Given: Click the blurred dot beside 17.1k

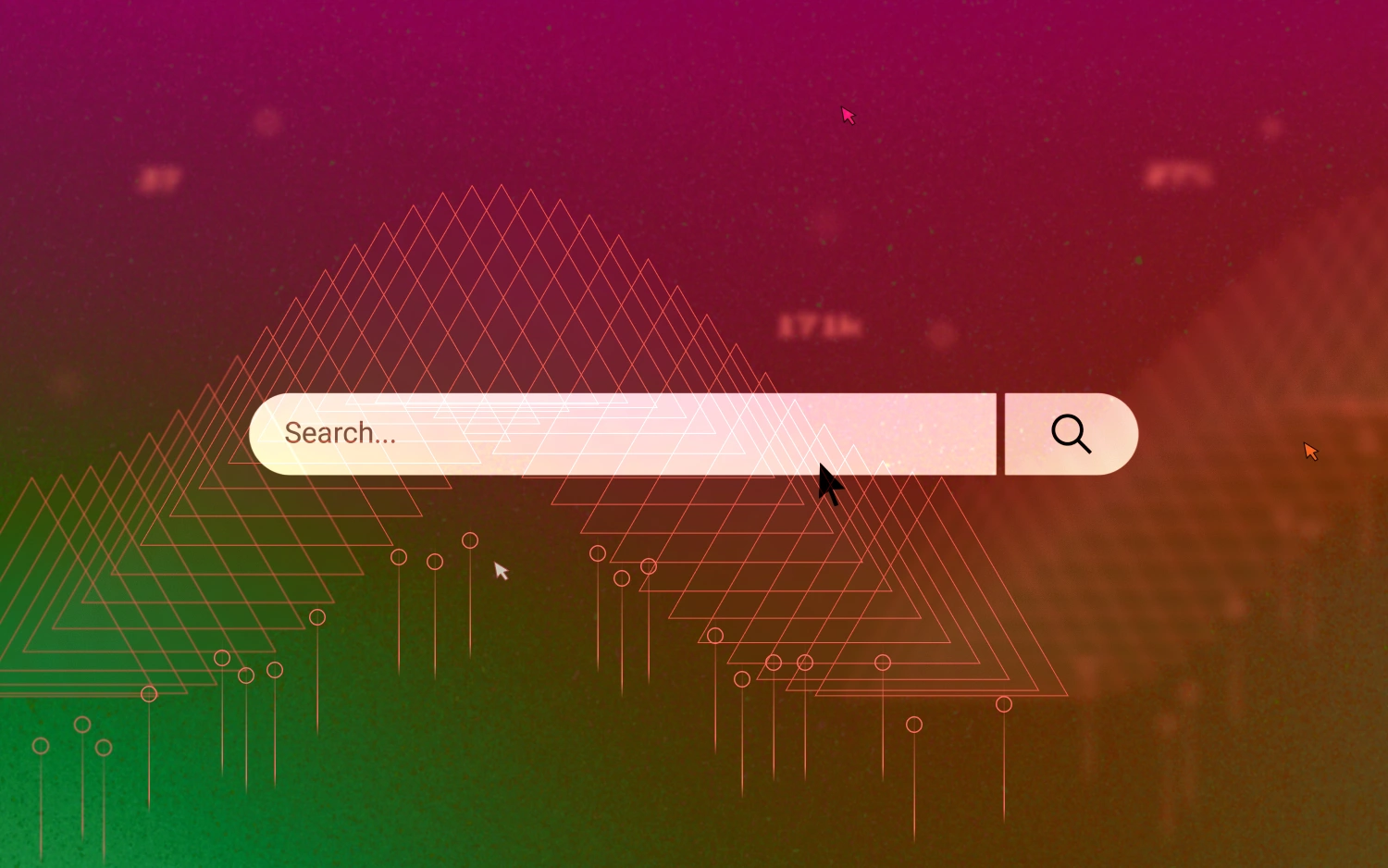Looking at the screenshot, I should click(x=942, y=334).
